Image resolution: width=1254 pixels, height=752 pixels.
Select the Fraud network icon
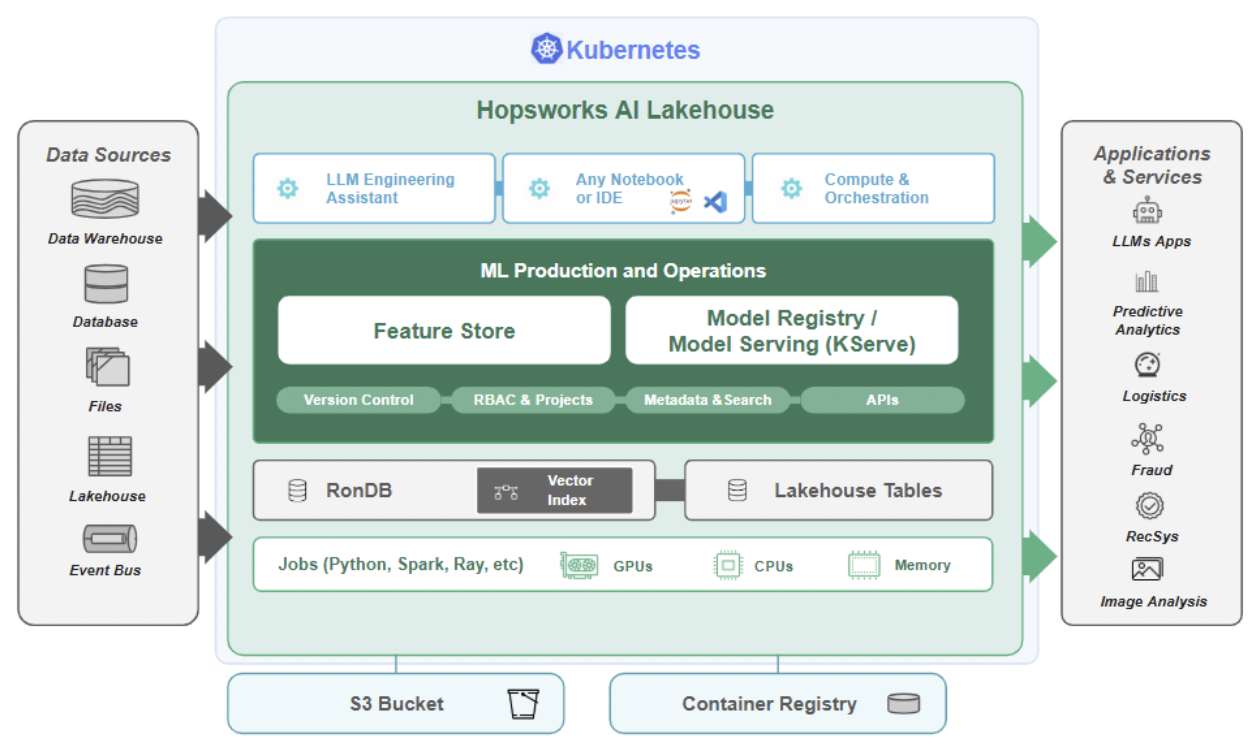[x=1147, y=439]
